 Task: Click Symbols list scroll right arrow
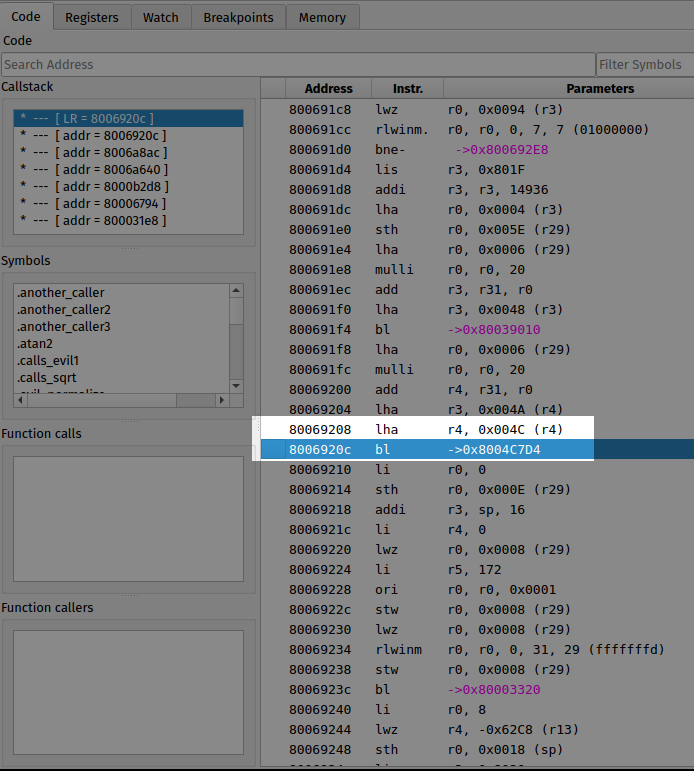222,400
